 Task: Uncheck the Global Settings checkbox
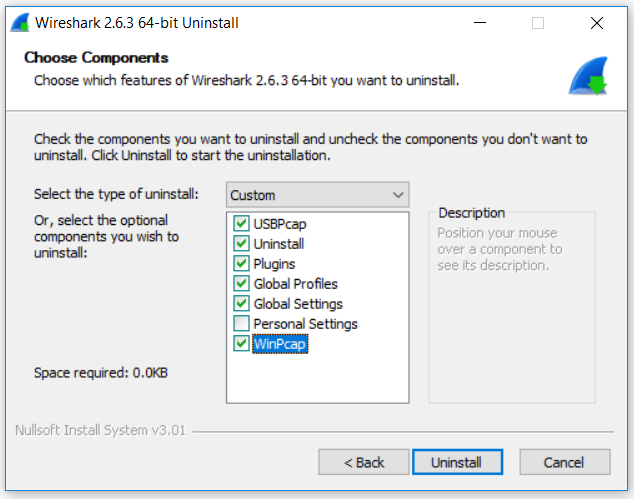click(x=241, y=303)
